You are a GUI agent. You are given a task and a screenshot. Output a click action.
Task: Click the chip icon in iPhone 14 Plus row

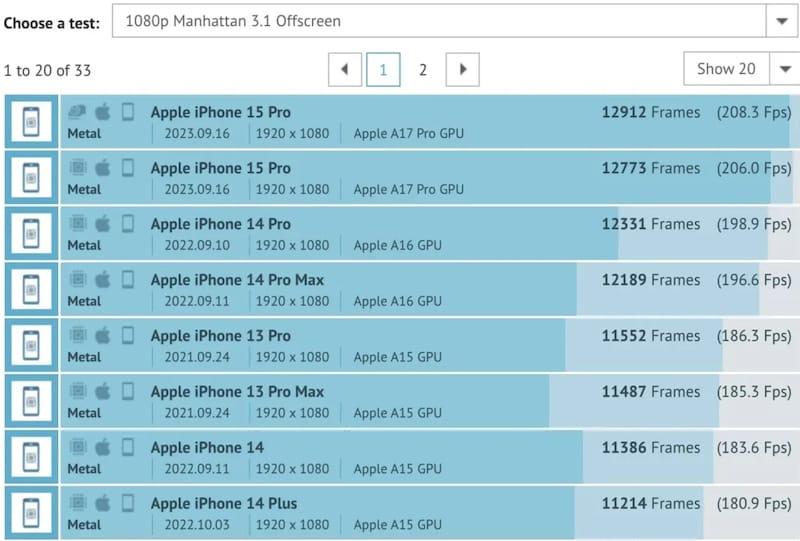point(78,503)
